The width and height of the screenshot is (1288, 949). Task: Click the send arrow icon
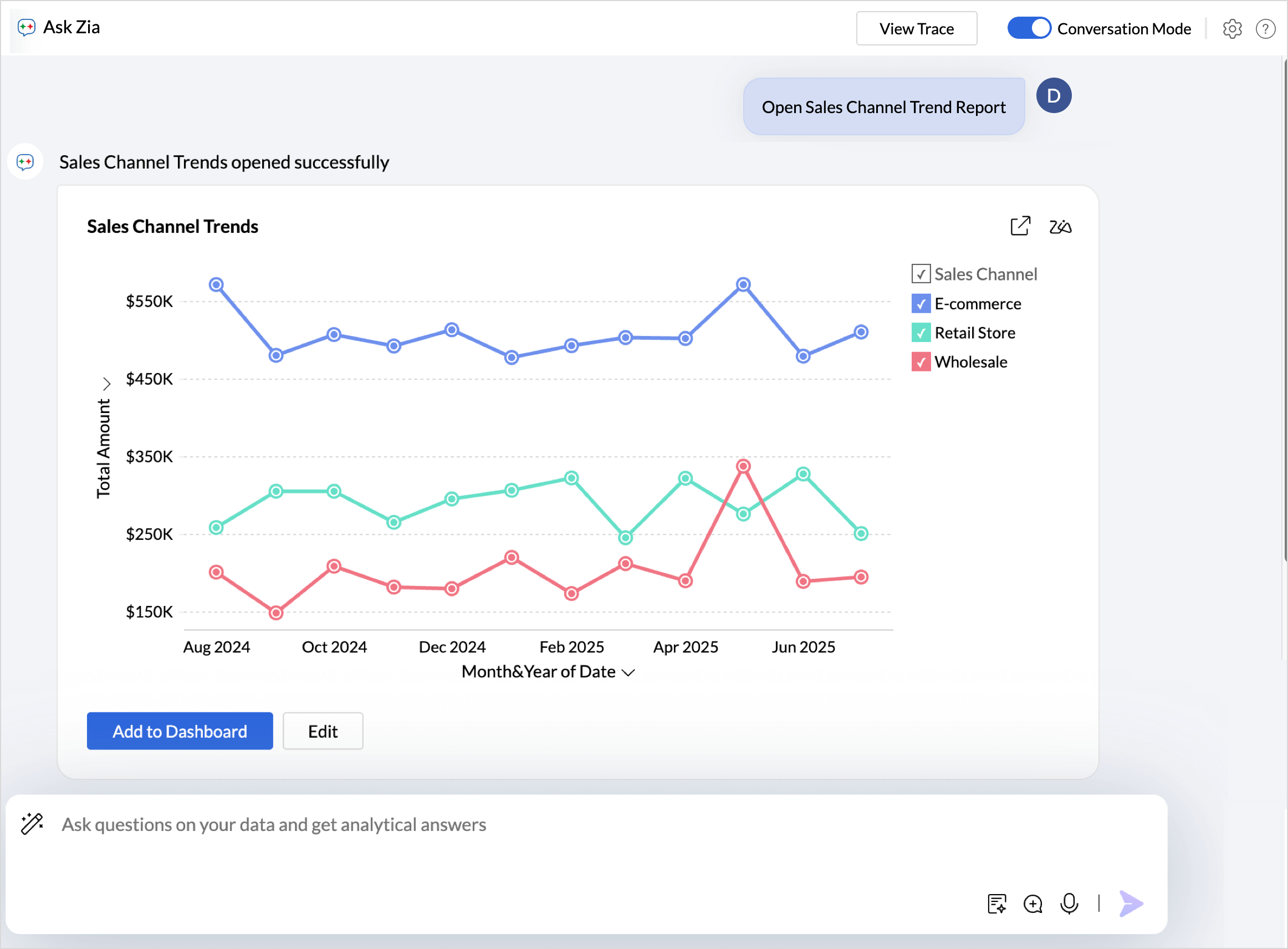pos(1131,904)
